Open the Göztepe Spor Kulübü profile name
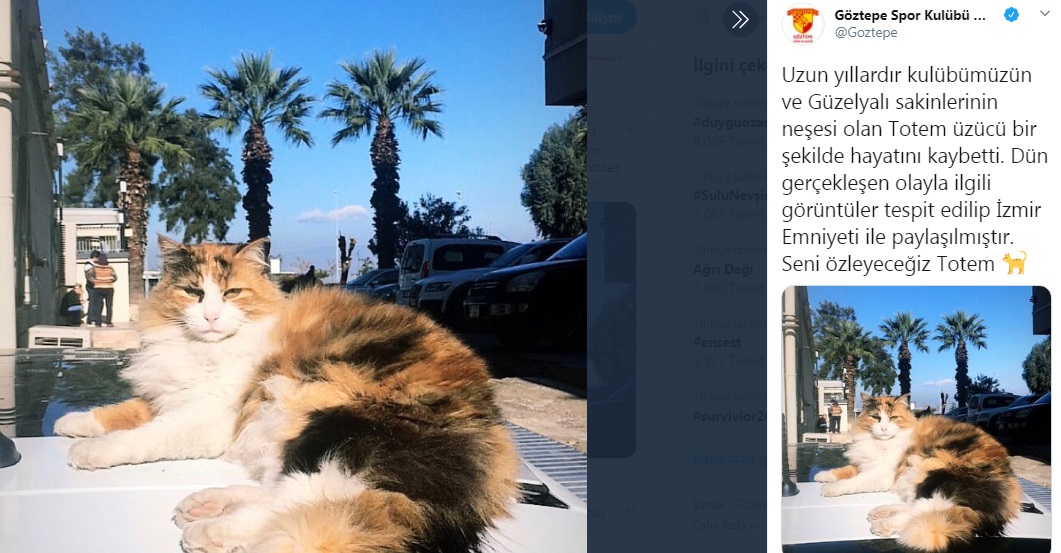Image resolution: width=1061 pixels, height=553 pixels. (910, 15)
